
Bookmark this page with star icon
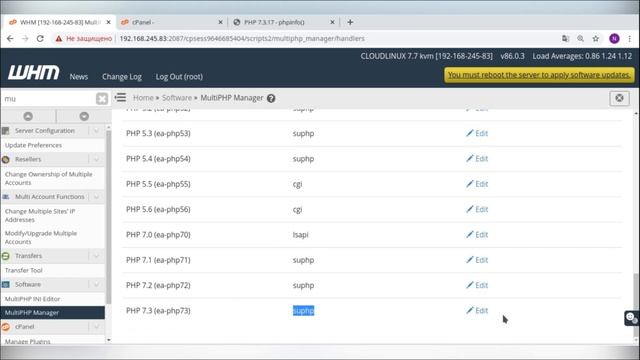596,38
